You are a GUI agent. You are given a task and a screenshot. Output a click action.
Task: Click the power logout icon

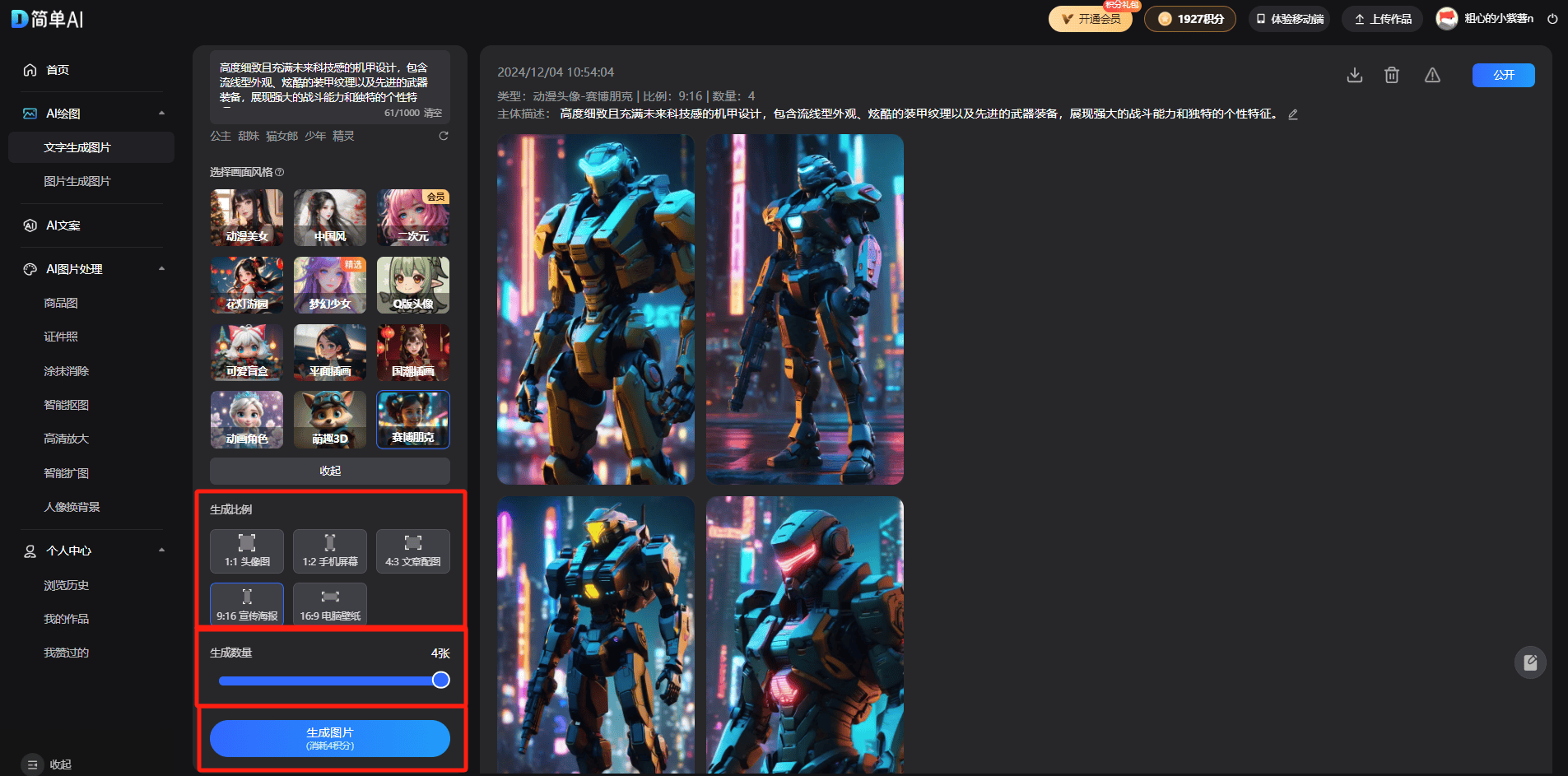[x=1552, y=19]
